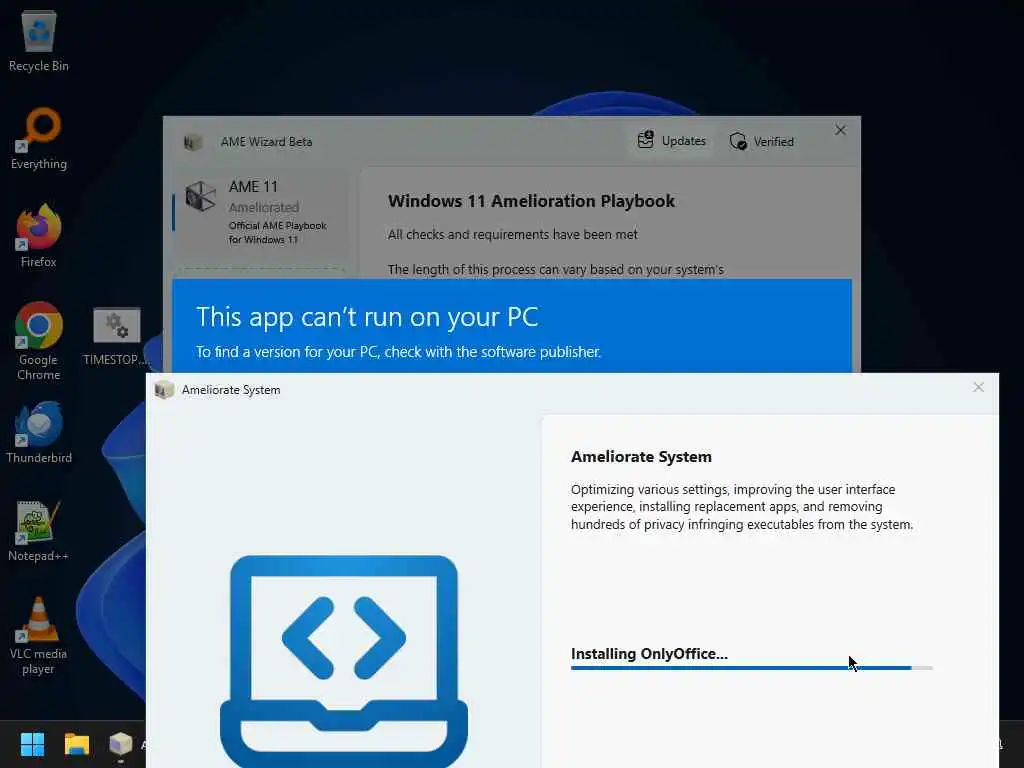
Task: Close the AME Wizard Beta window
Action: pos(840,130)
